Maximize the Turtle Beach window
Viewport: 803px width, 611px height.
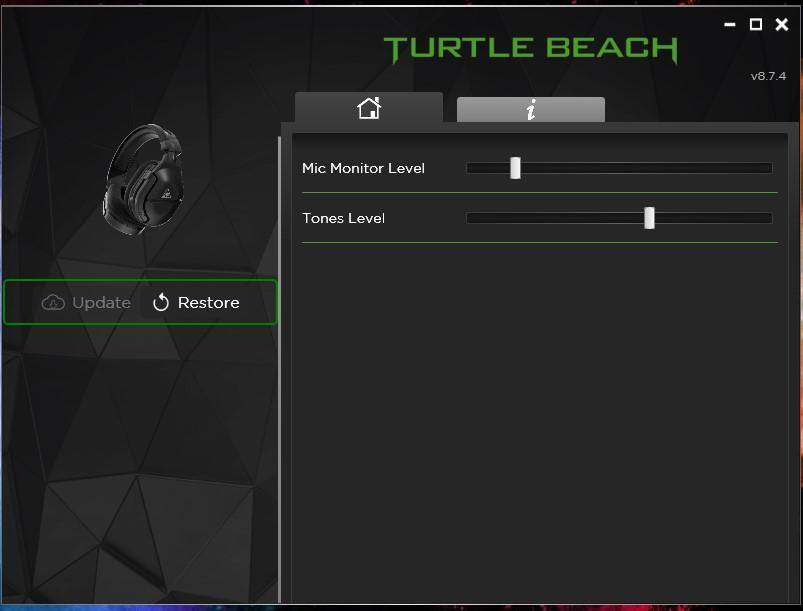click(x=756, y=25)
